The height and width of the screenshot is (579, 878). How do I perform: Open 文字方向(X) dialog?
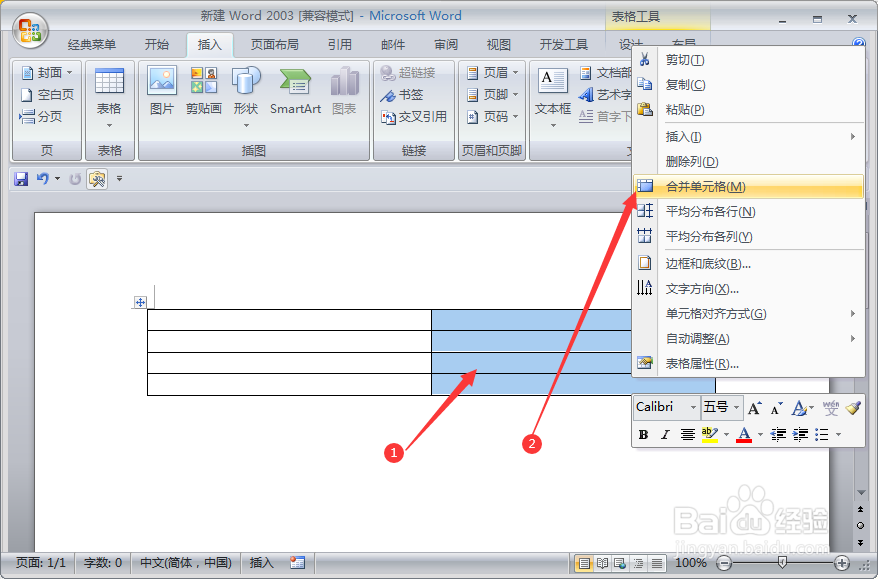pyautogui.click(x=748, y=288)
